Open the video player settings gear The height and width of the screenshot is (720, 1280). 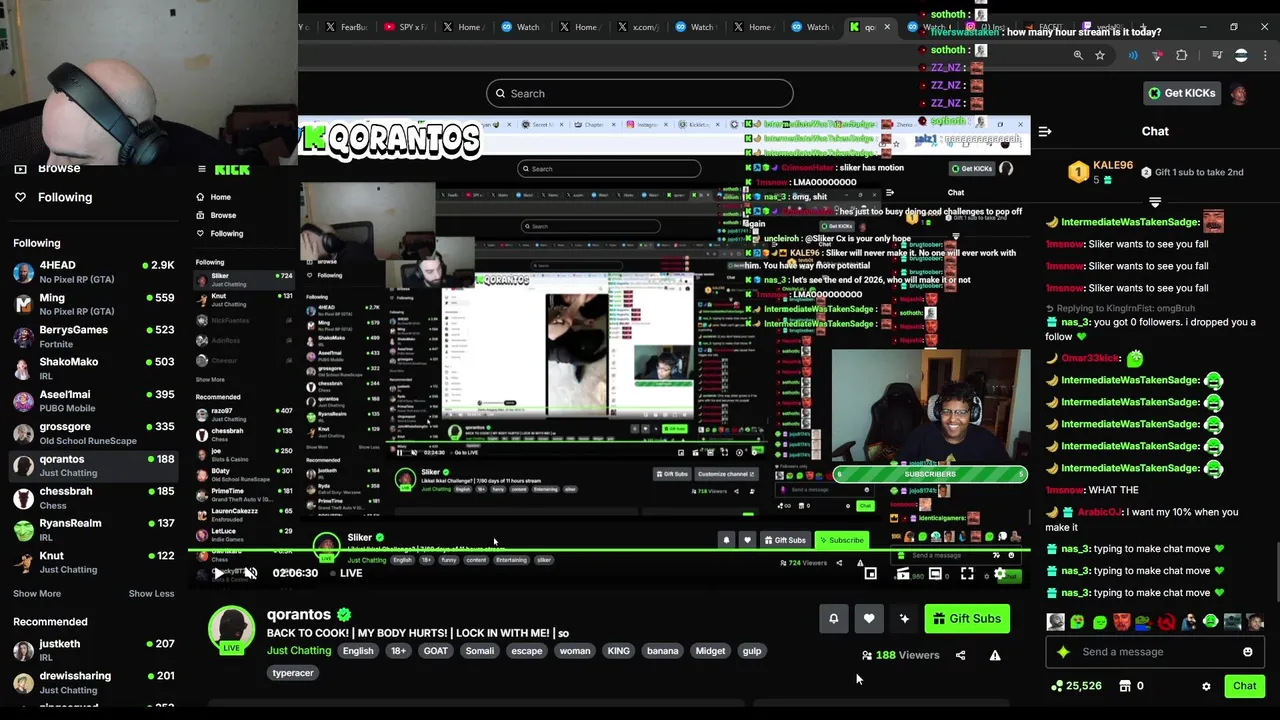[x=1000, y=574]
